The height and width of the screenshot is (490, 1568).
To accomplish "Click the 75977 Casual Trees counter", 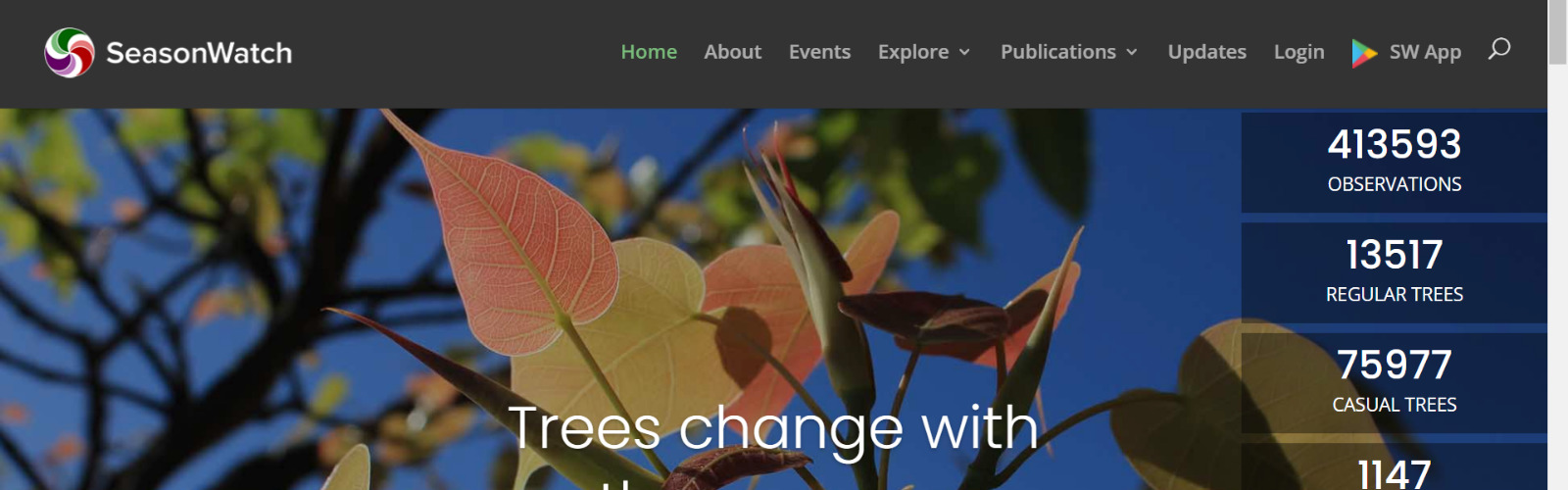I will [1394, 383].
